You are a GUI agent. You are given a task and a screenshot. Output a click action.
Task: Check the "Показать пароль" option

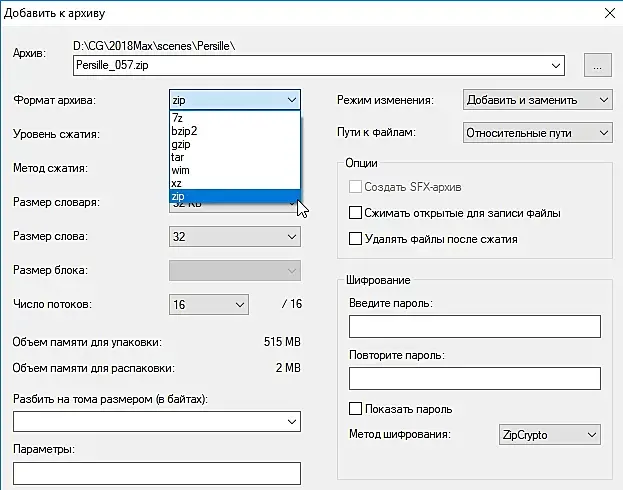(x=355, y=409)
